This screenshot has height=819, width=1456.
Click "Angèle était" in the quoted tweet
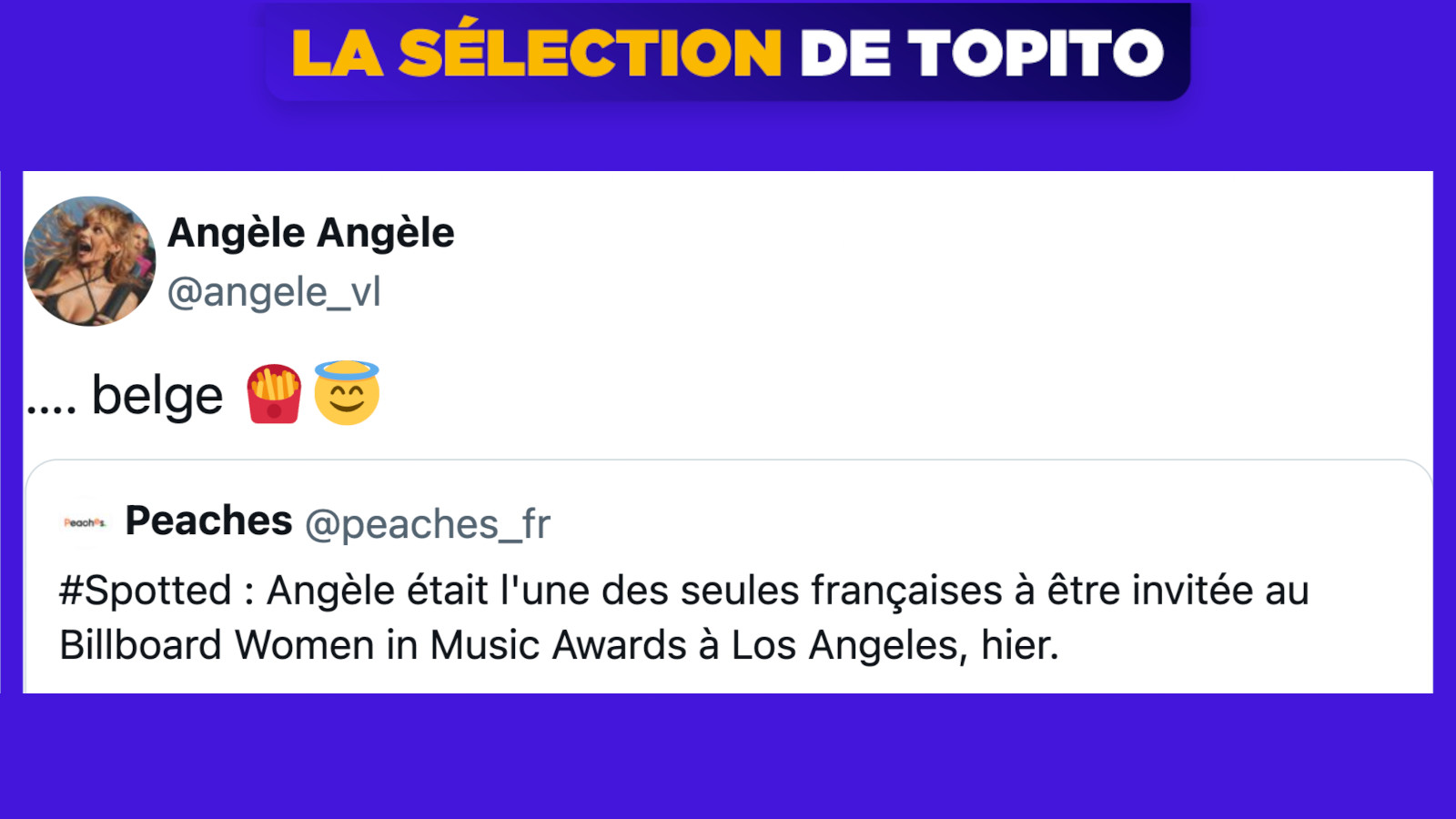(377, 591)
